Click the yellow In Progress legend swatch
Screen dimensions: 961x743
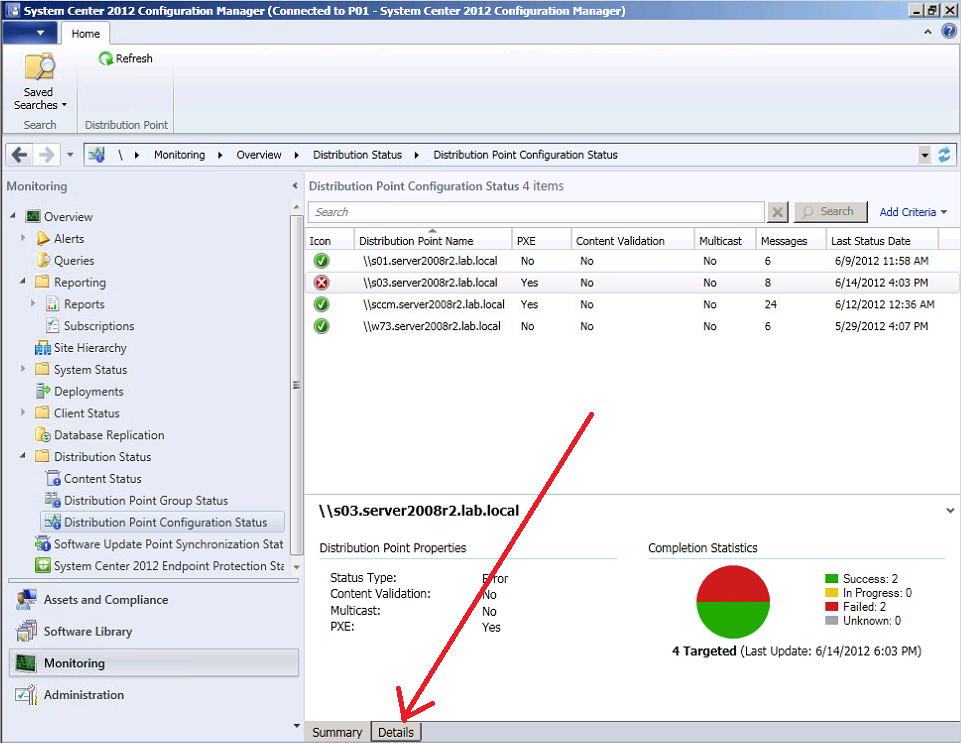click(x=832, y=592)
